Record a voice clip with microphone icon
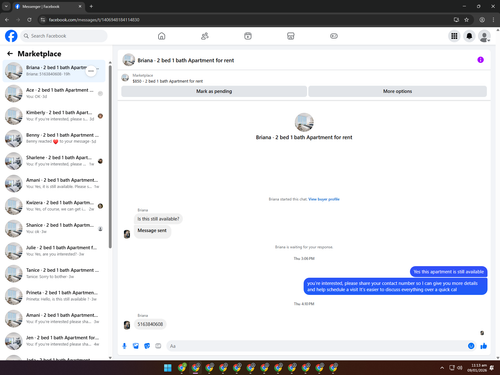The image size is (500, 375). coord(124,346)
